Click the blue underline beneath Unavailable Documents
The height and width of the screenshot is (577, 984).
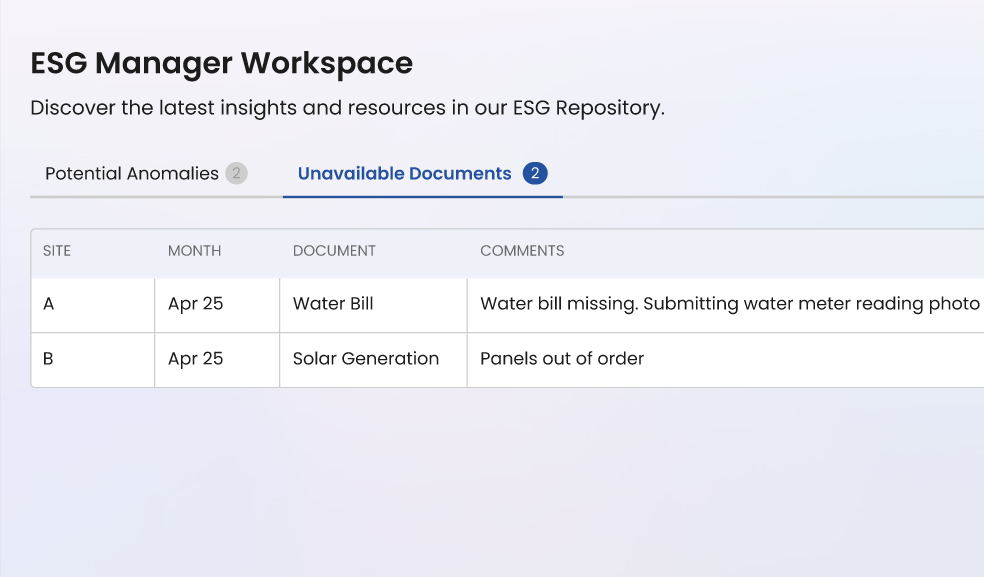(x=422, y=197)
